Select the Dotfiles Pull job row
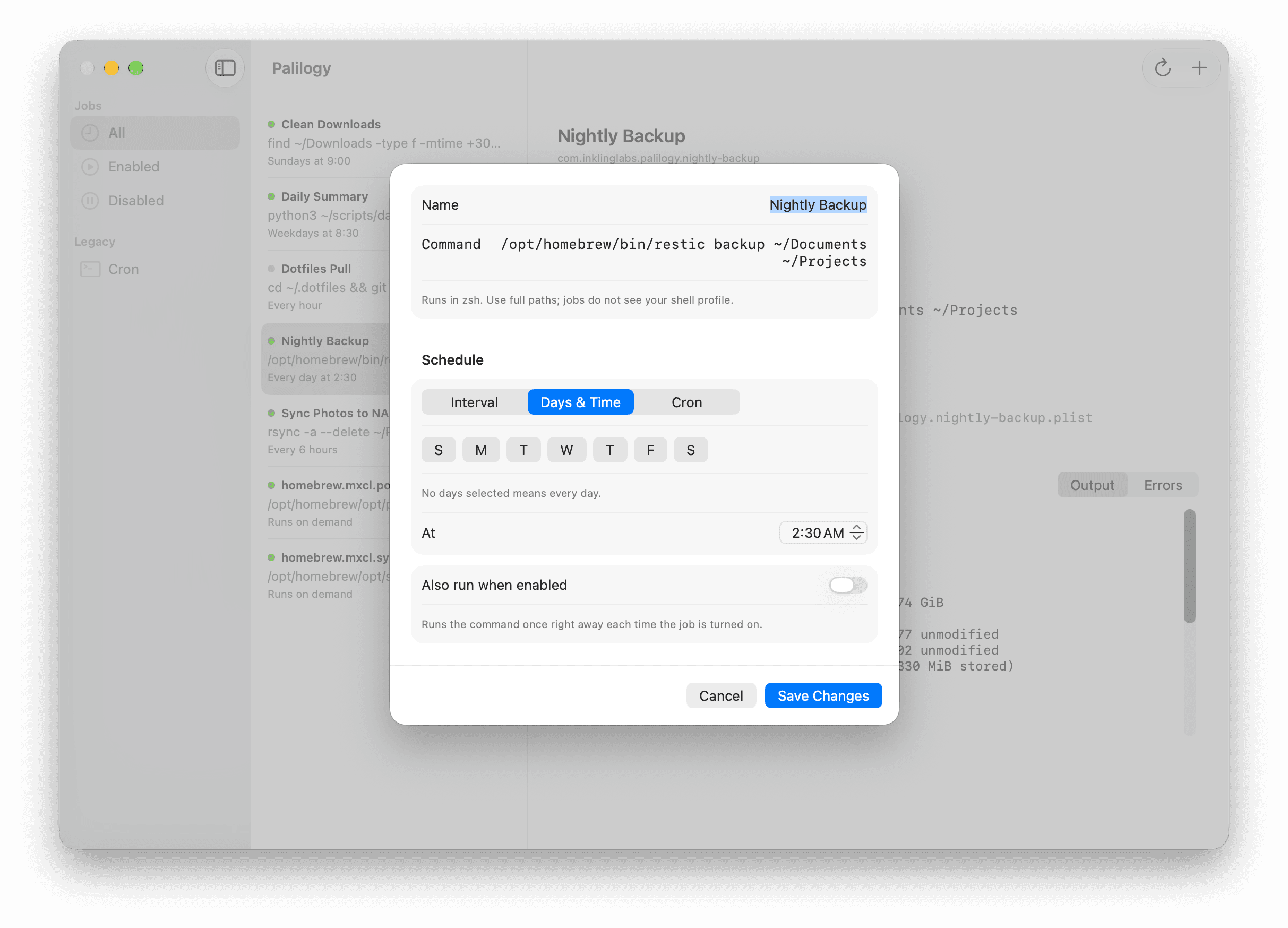Screen dimensions: 1288x928 pos(327,286)
